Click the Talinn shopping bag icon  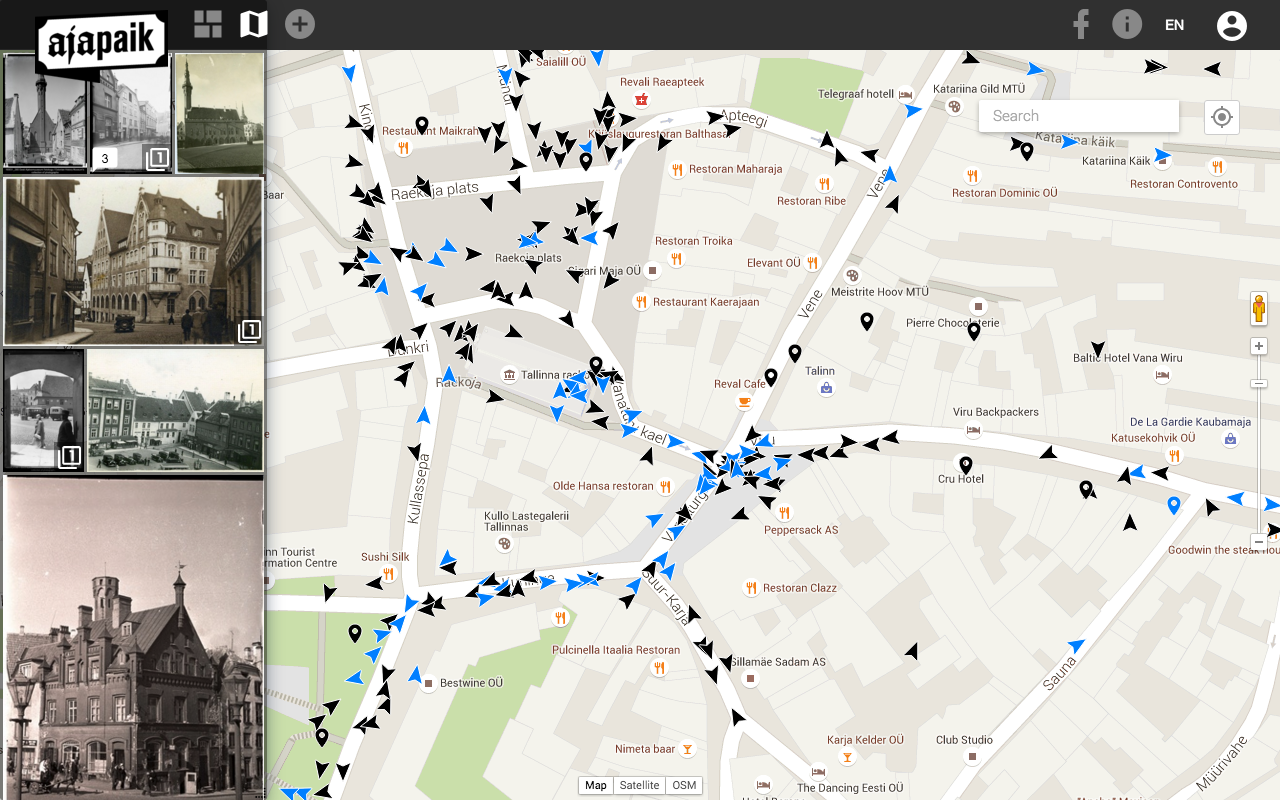[826, 388]
